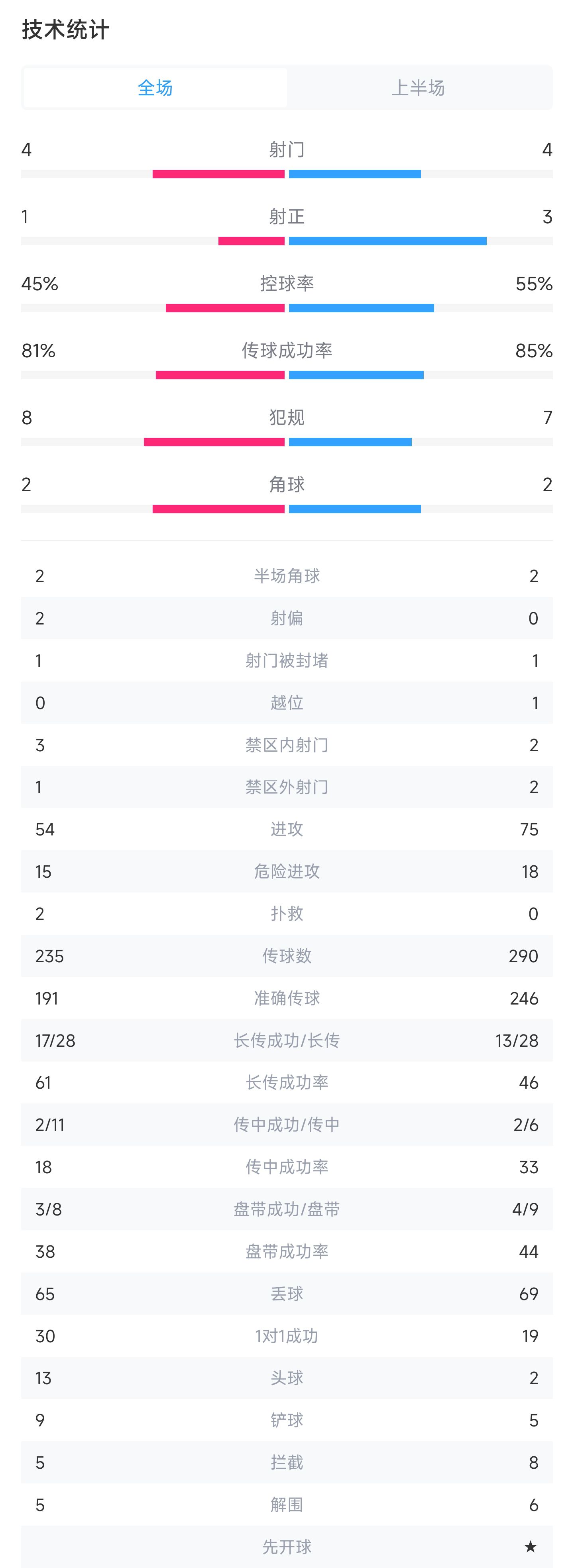Click the star icon in 先开球 row
The image size is (574, 1568).
click(530, 1546)
